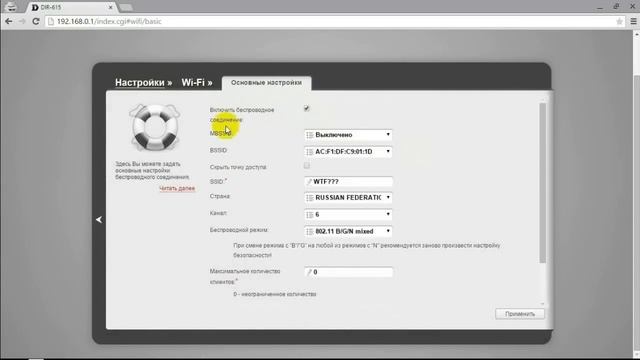
Task: Click the Chrome user profile icon
Action: tap(11, 7)
